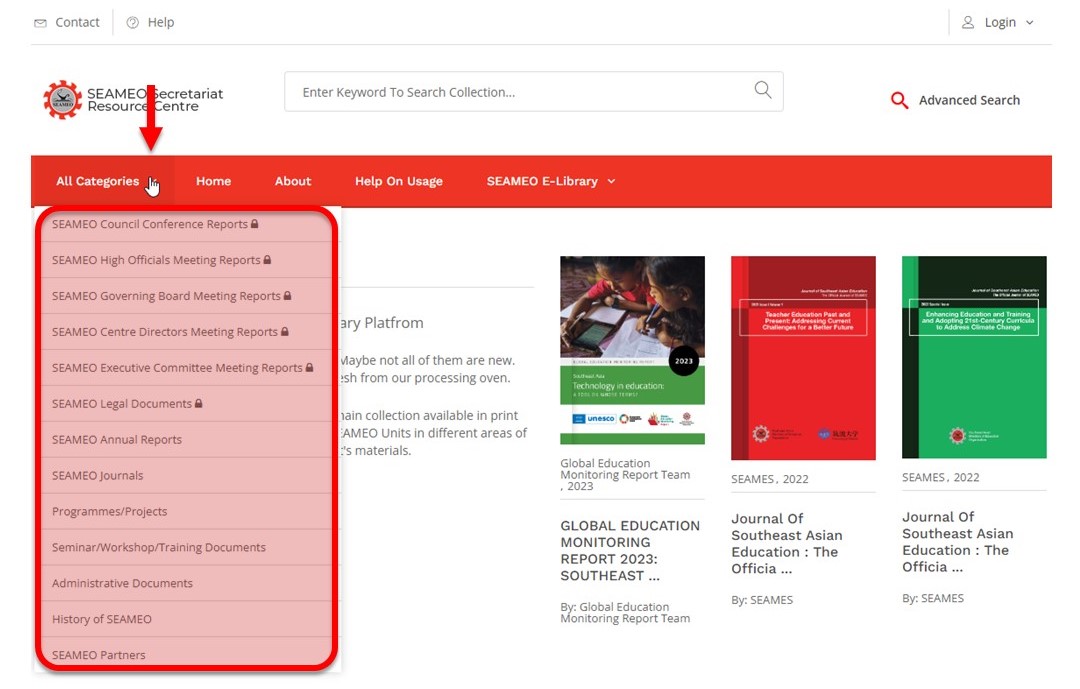Select SEAMEO Partners category

point(98,655)
